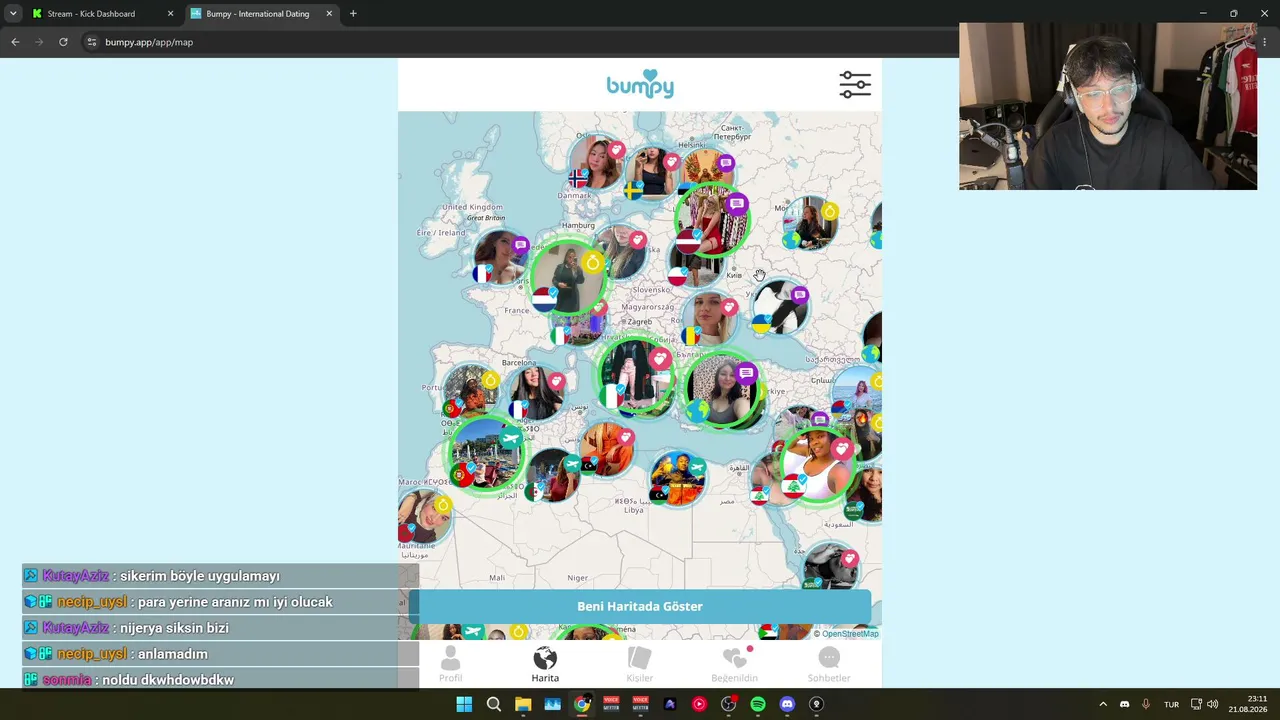Close the Kick Dashboard browser tab
This screenshot has height=720, width=1280.
tap(170, 14)
